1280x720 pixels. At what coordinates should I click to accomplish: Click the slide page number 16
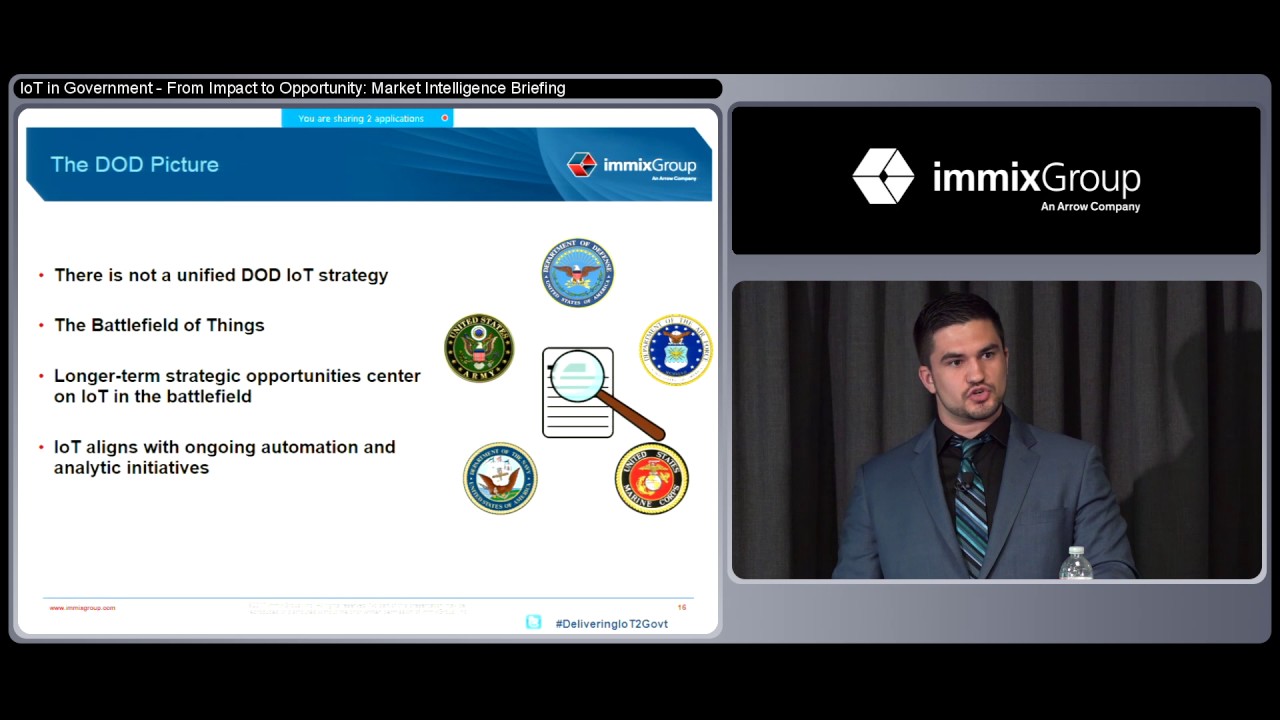(682, 607)
